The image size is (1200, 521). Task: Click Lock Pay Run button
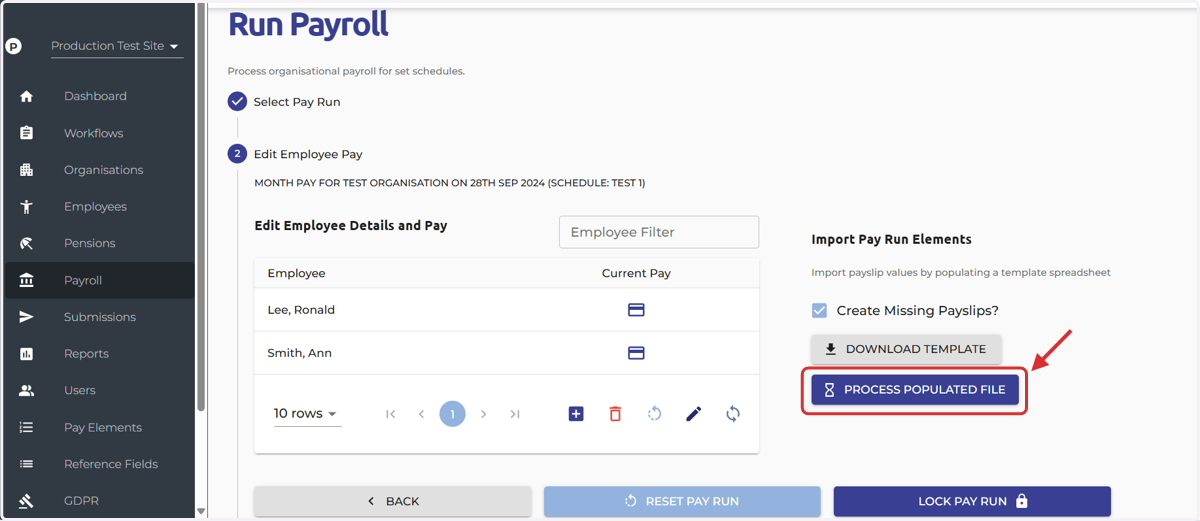pyautogui.click(x=972, y=502)
